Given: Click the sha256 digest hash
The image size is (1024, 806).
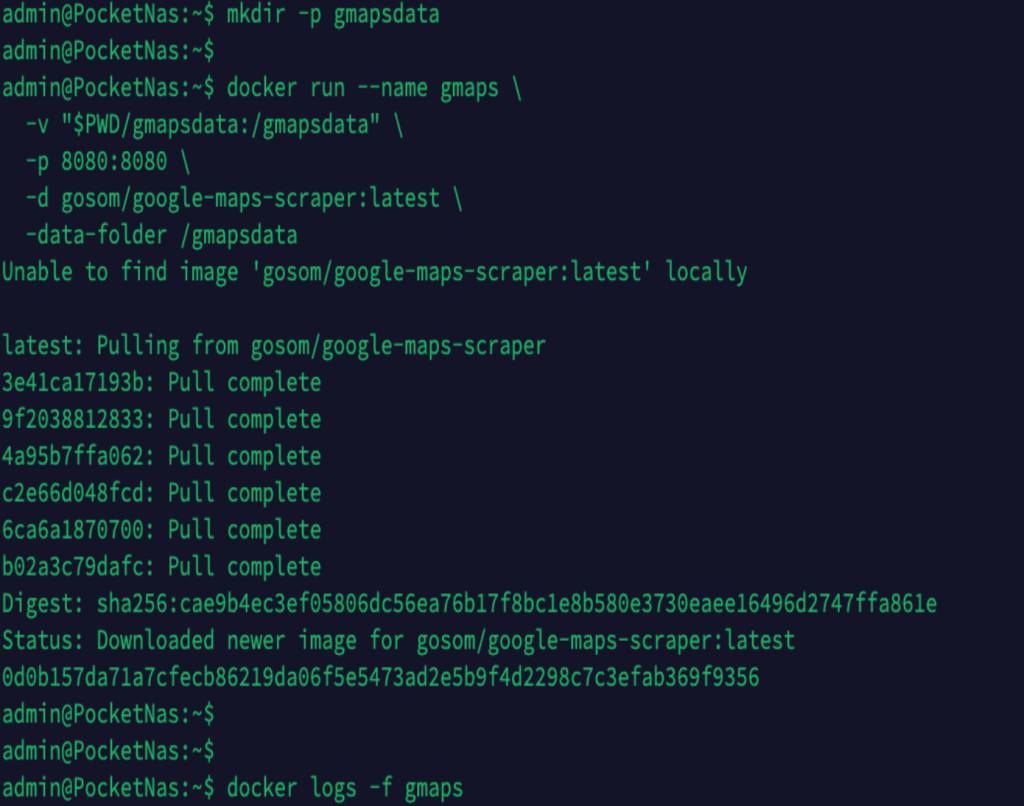Looking at the screenshot, I should tap(516, 604).
